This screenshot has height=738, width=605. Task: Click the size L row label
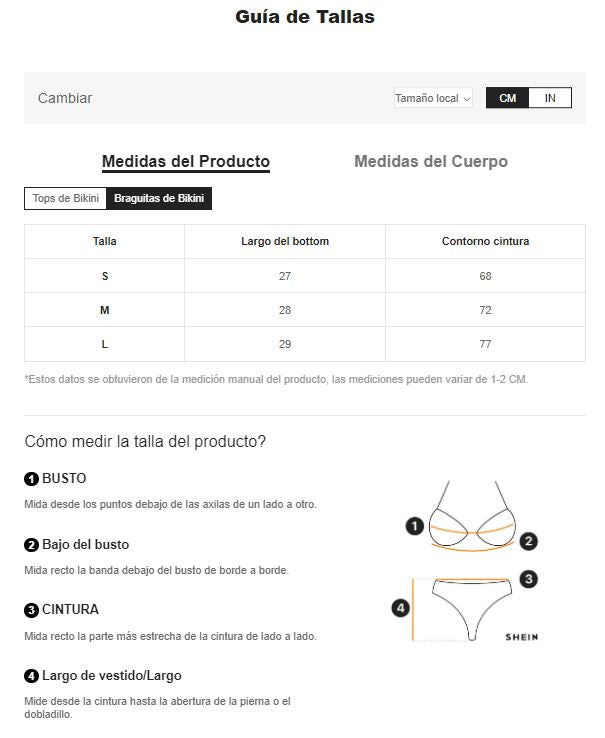(x=105, y=344)
